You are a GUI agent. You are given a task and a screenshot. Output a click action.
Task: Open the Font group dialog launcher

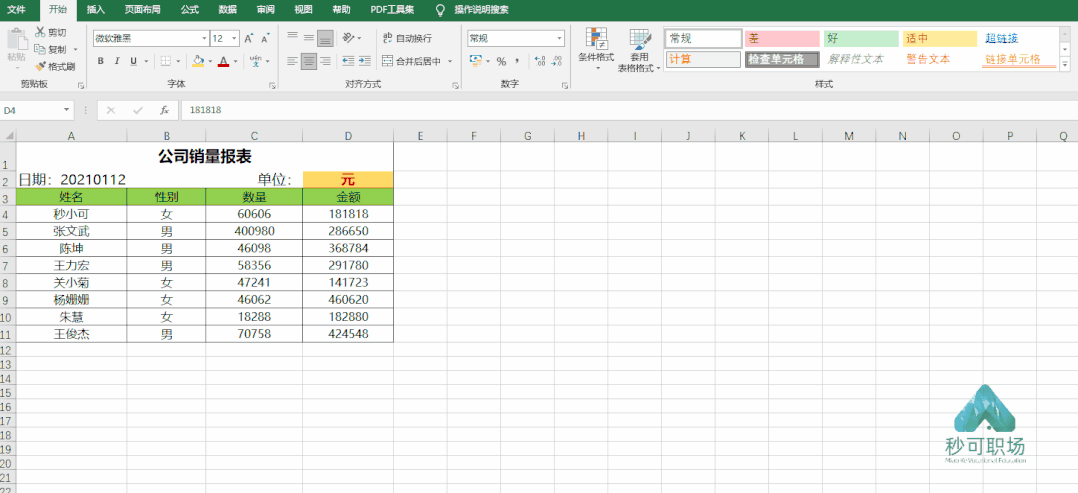pos(272,85)
